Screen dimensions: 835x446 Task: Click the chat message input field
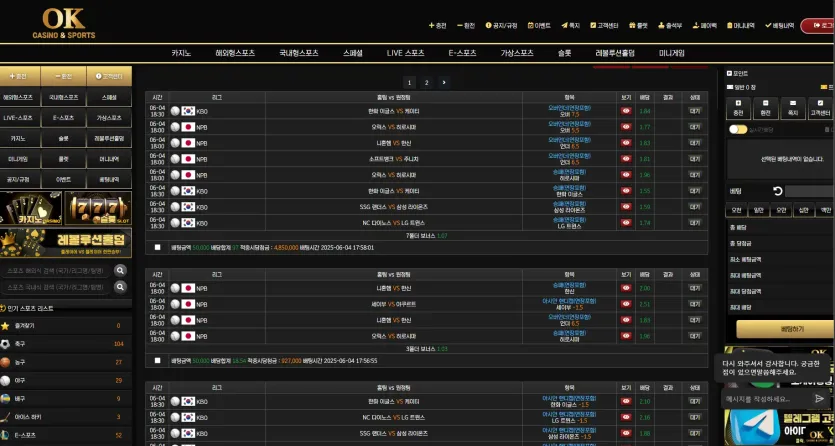tap(766, 399)
